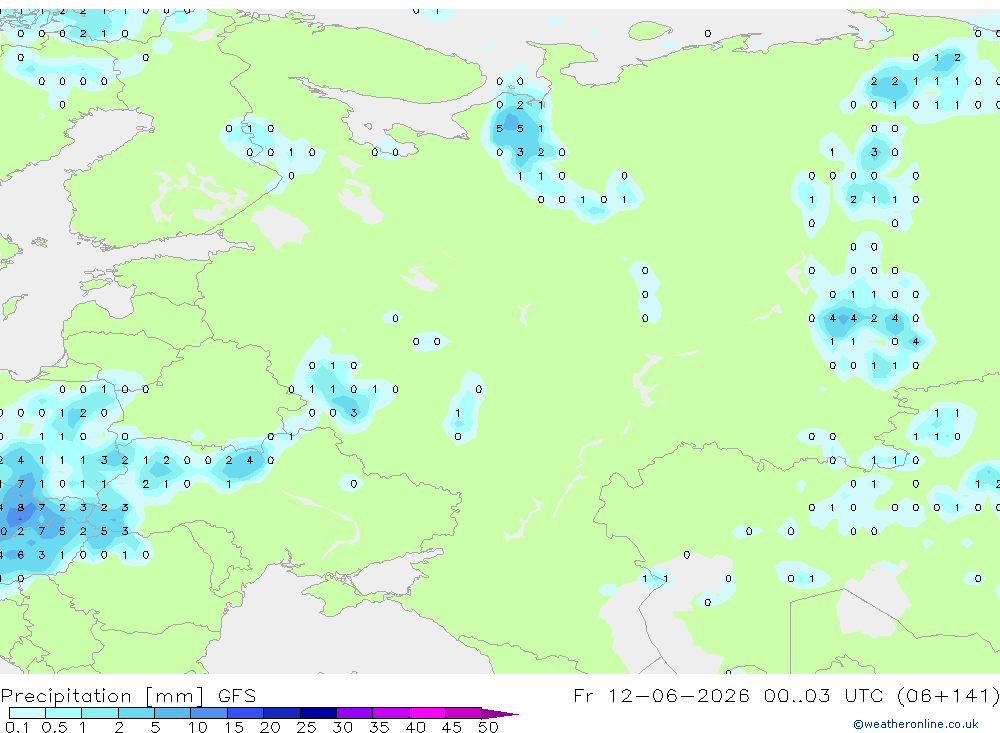
Task: Click the 25–30 mm navy legend swatch
Action: [x=318, y=713]
